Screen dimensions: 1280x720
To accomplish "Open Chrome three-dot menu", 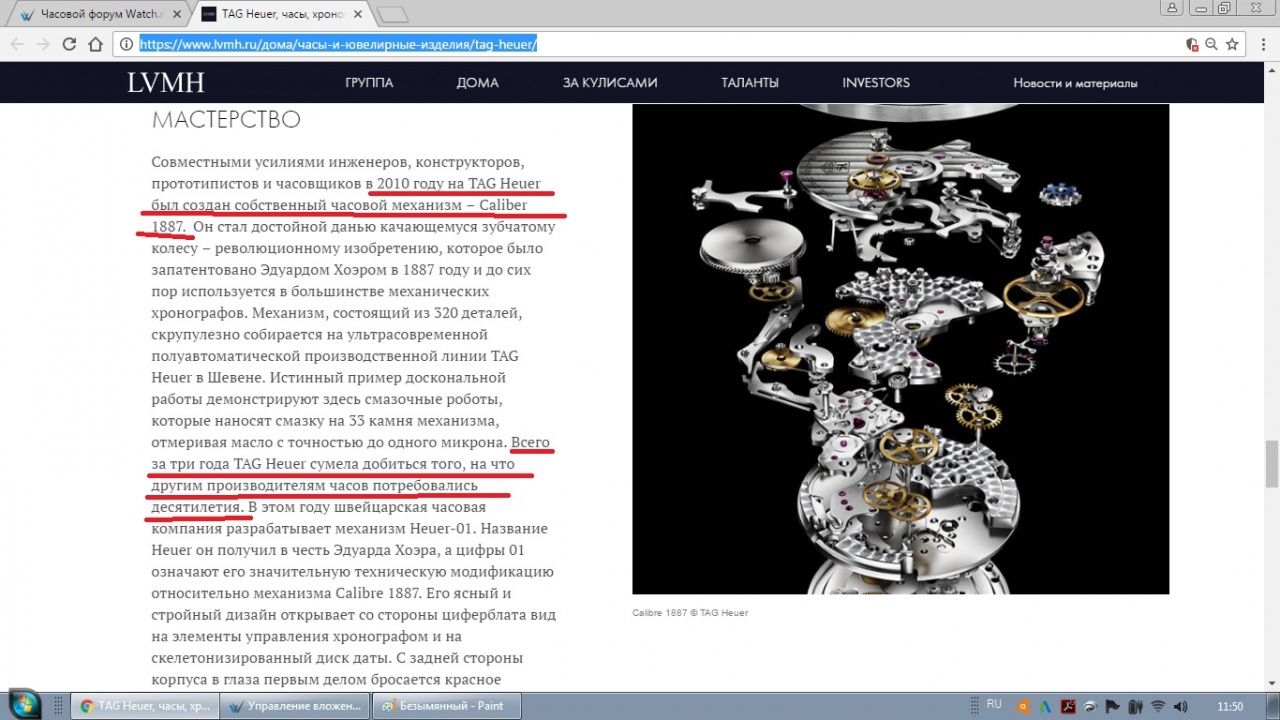I will point(1261,44).
